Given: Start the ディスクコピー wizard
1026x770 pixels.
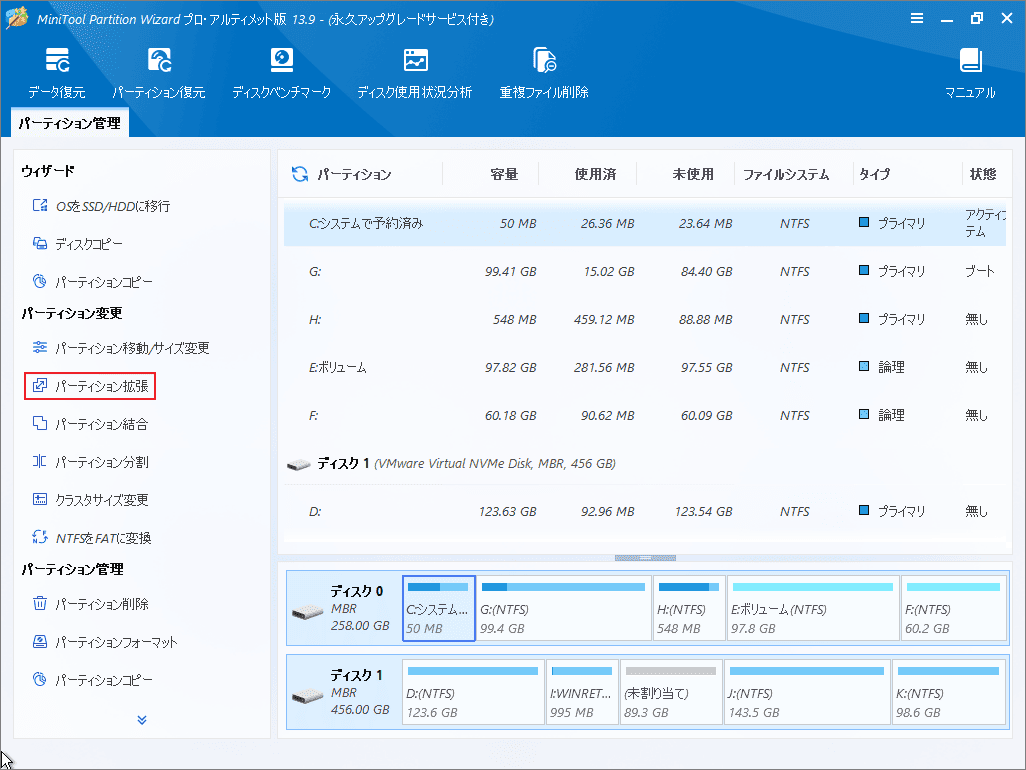Looking at the screenshot, I should point(77,244).
